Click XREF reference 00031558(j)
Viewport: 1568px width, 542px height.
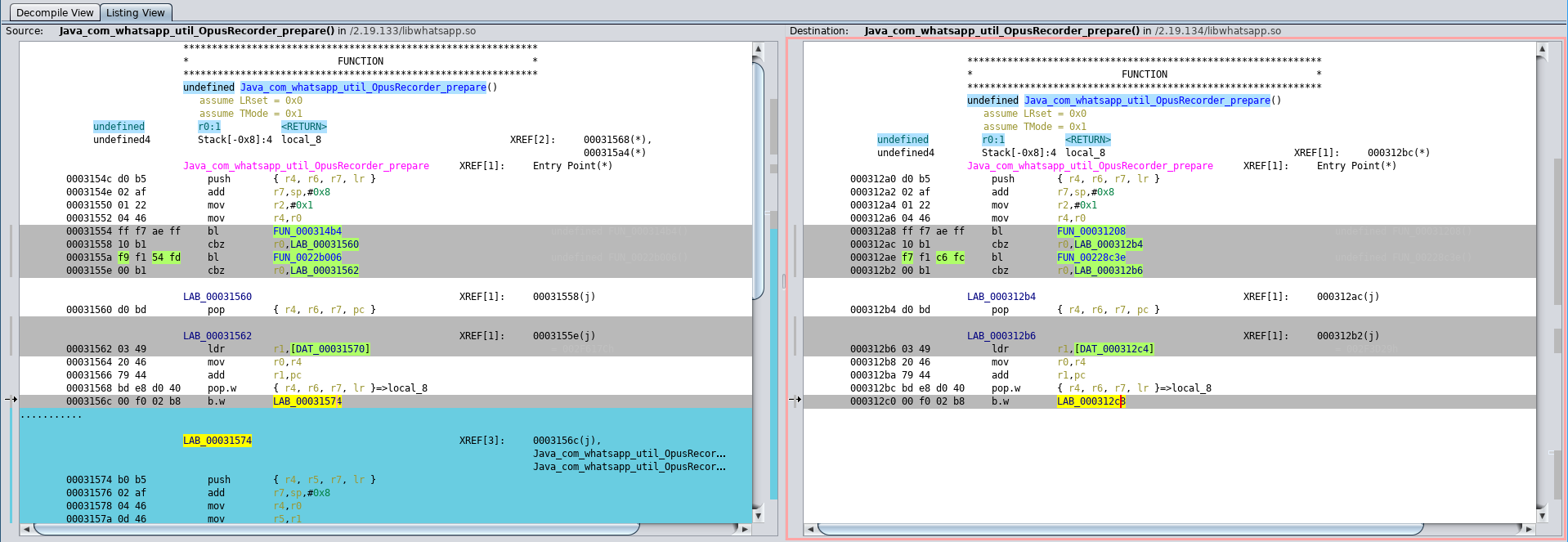click(564, 297)
